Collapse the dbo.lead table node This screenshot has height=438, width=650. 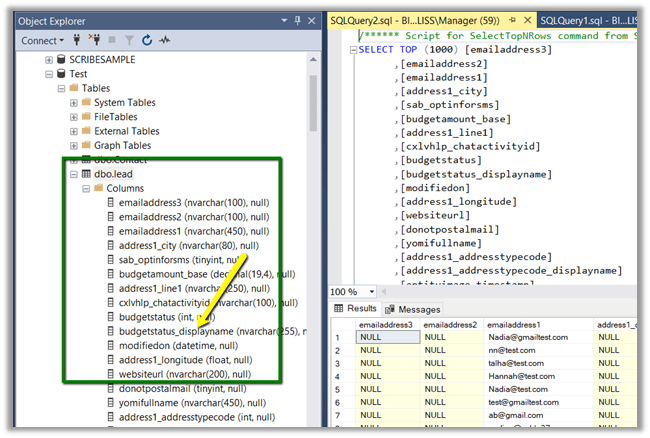pos(73,174)
